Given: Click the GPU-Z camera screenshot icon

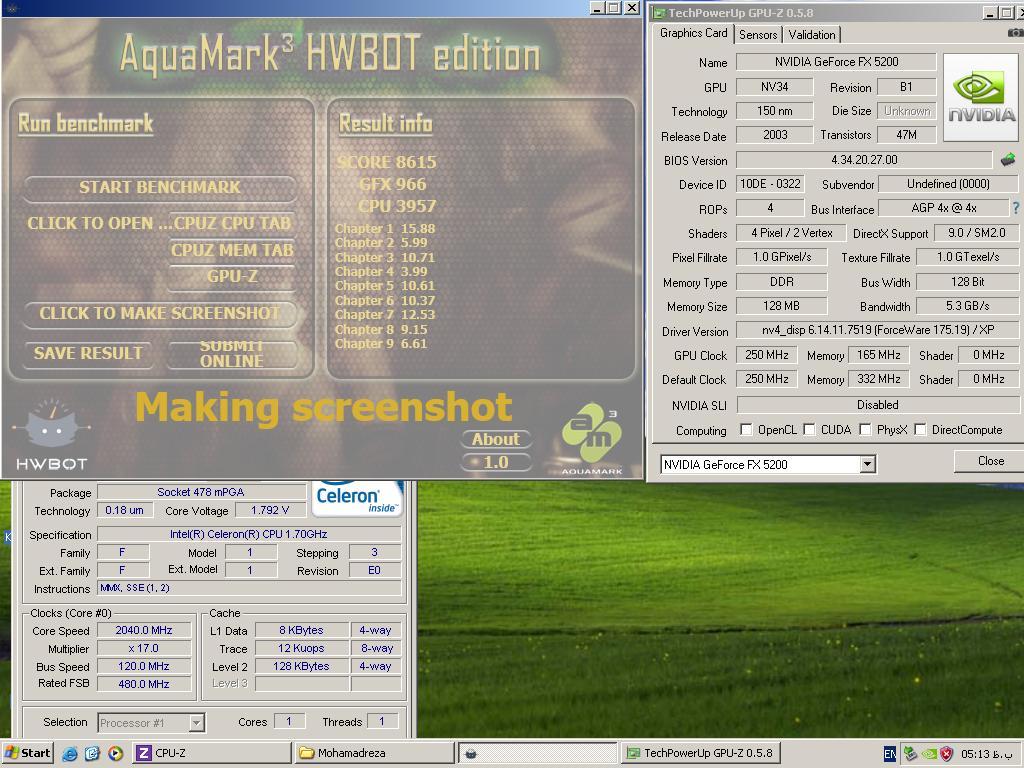Looking at the screenshot, I should (1015, 33).
